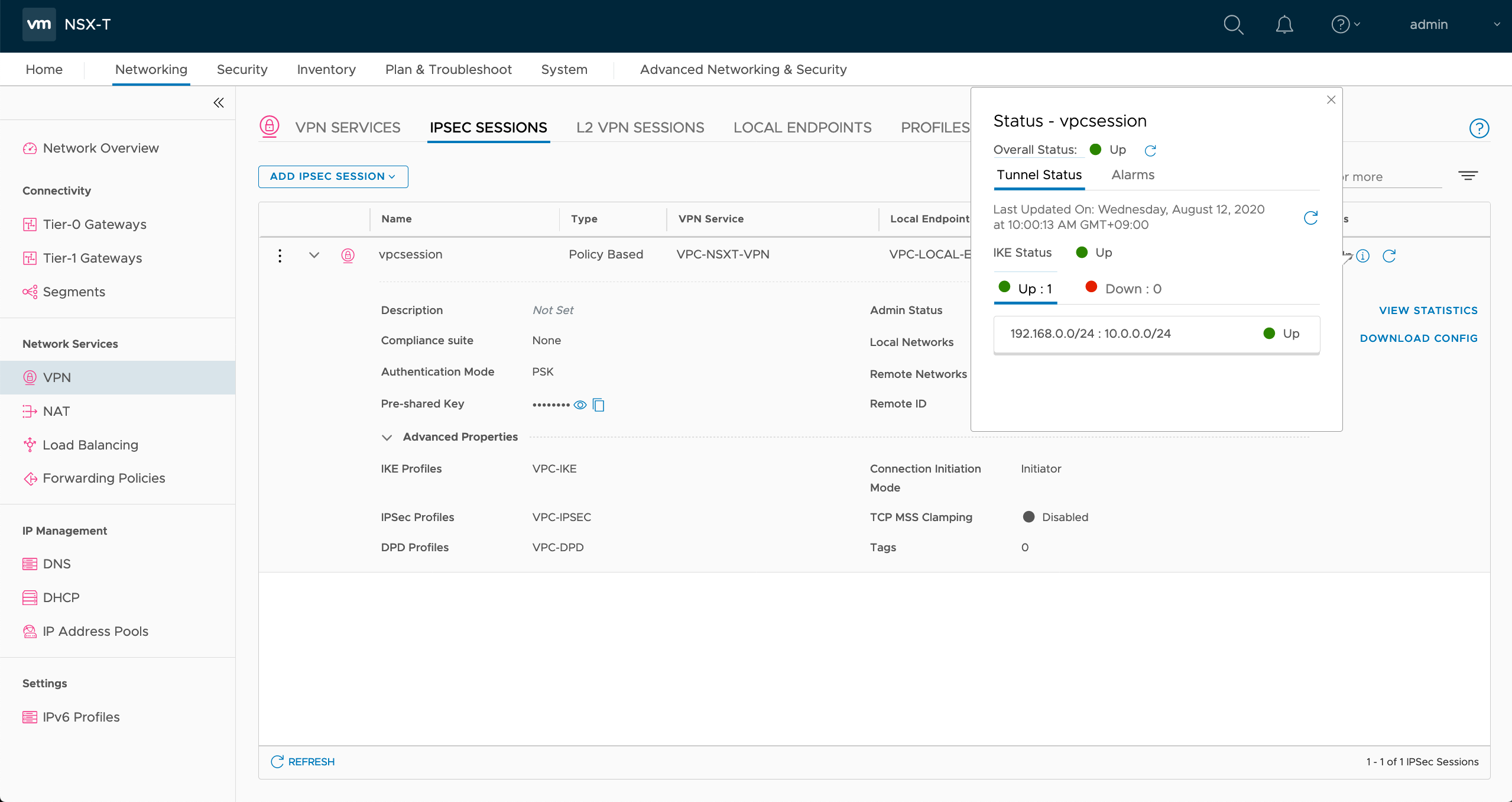Click the VMware vm logo
Image resolution: width=1512 pixels, height=802 pixels.
pyautogui.click(x=39, y=24)
